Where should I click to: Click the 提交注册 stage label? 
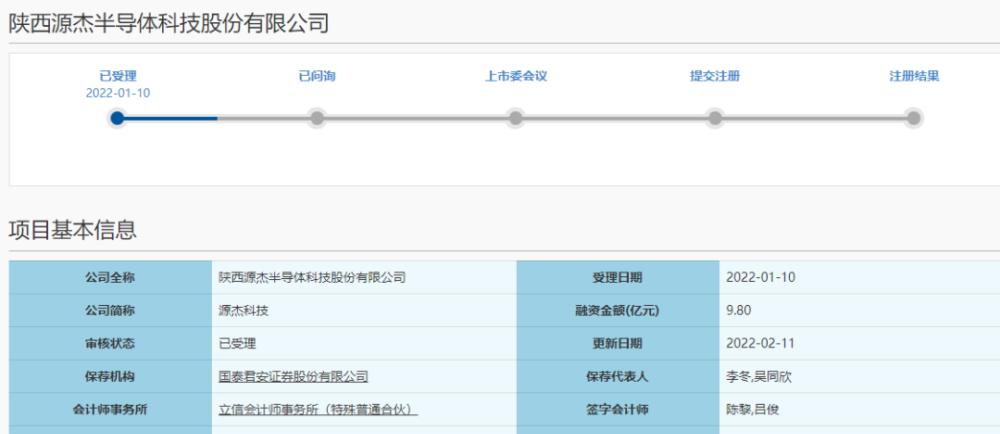point(715,76)
